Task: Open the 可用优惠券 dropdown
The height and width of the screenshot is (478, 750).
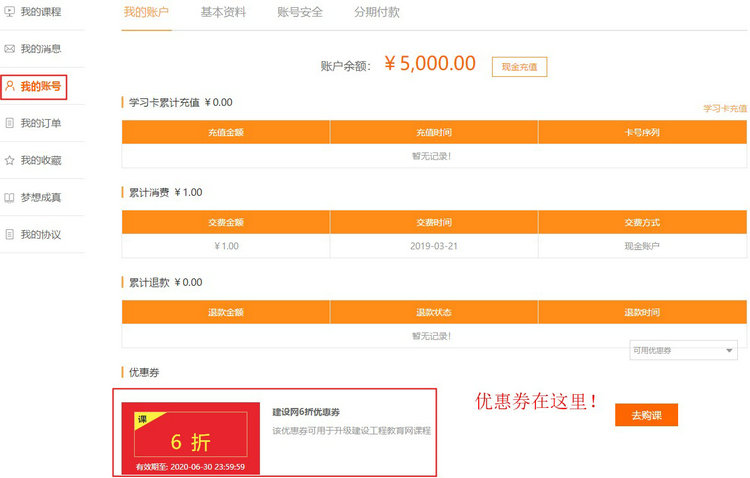Action: tap(684, 350)
